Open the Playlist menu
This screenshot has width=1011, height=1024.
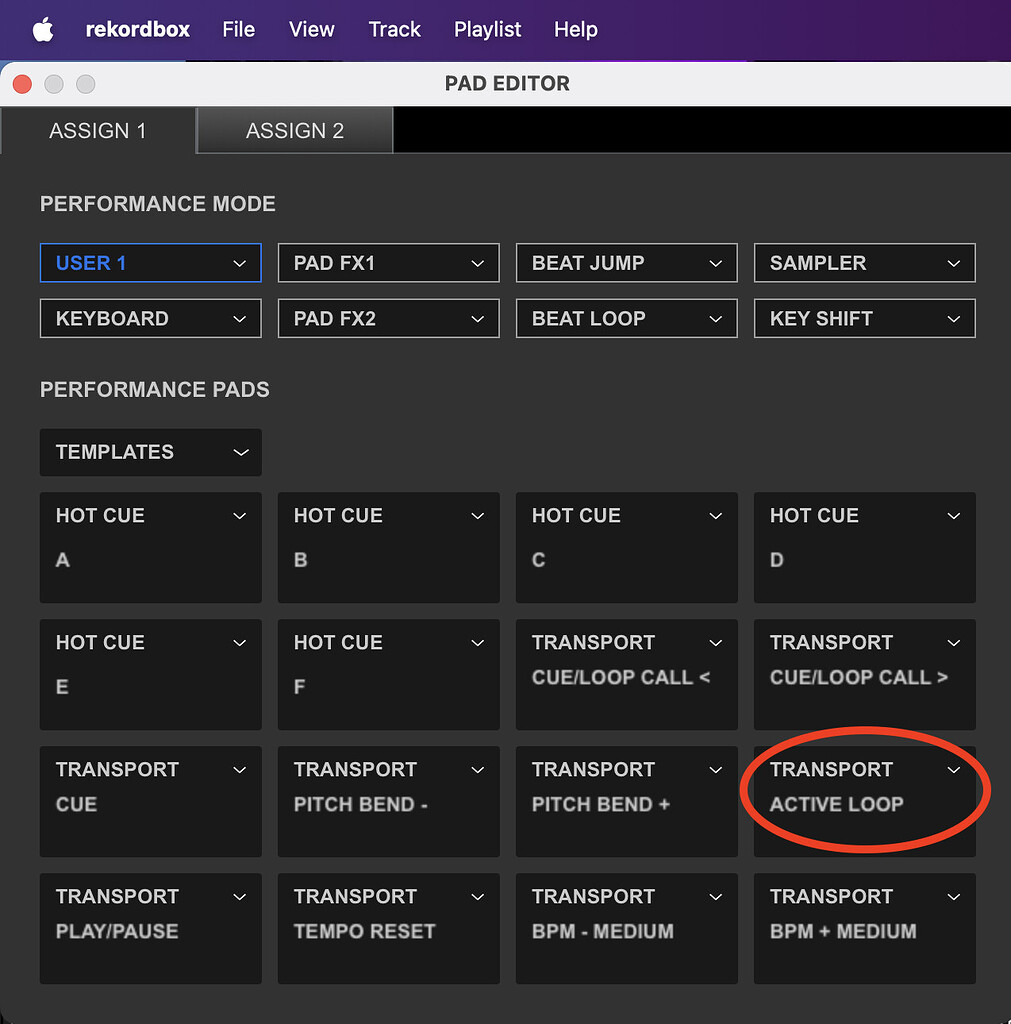[487, 29]
